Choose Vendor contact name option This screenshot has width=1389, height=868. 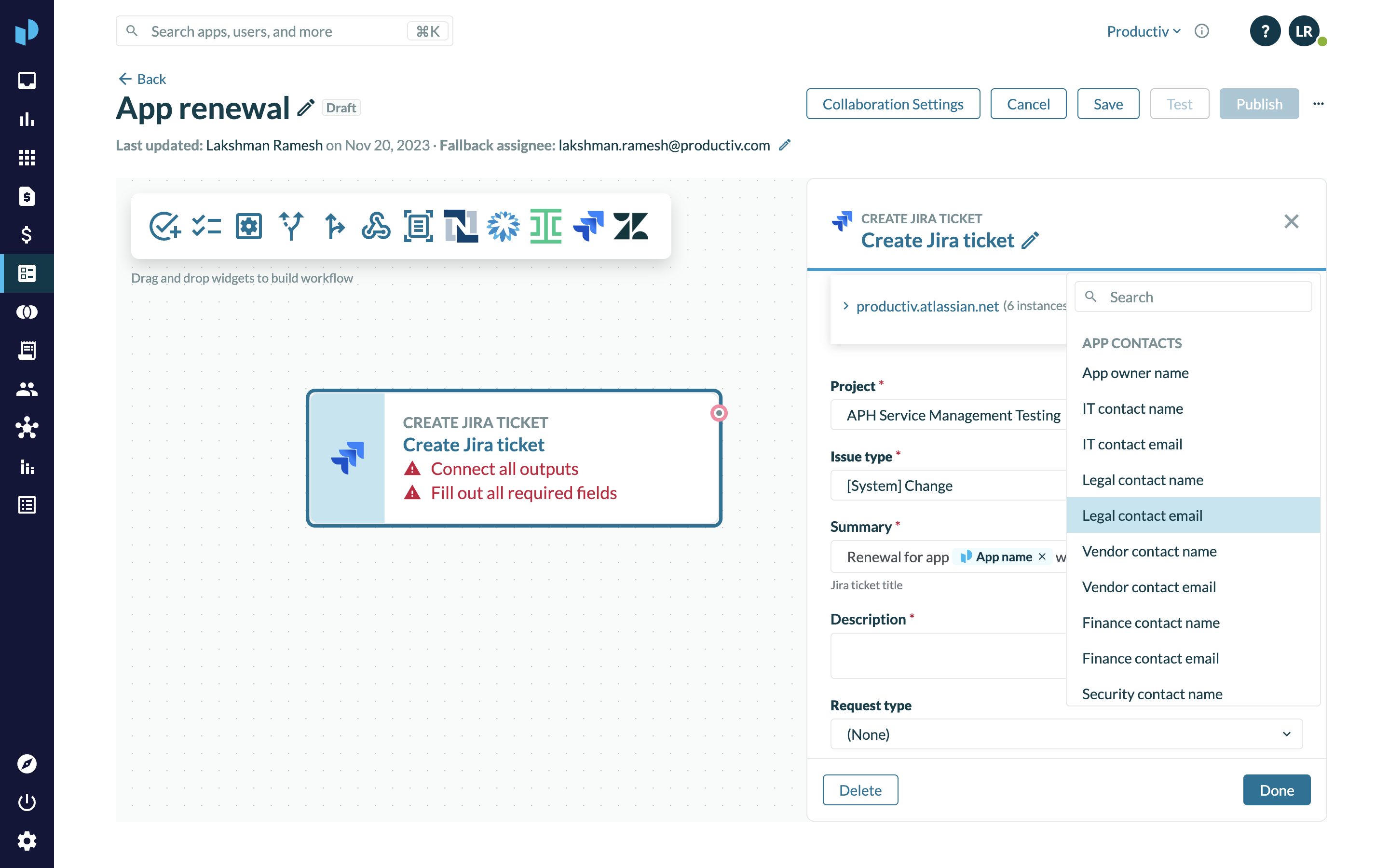click(x=1148, y=551)
